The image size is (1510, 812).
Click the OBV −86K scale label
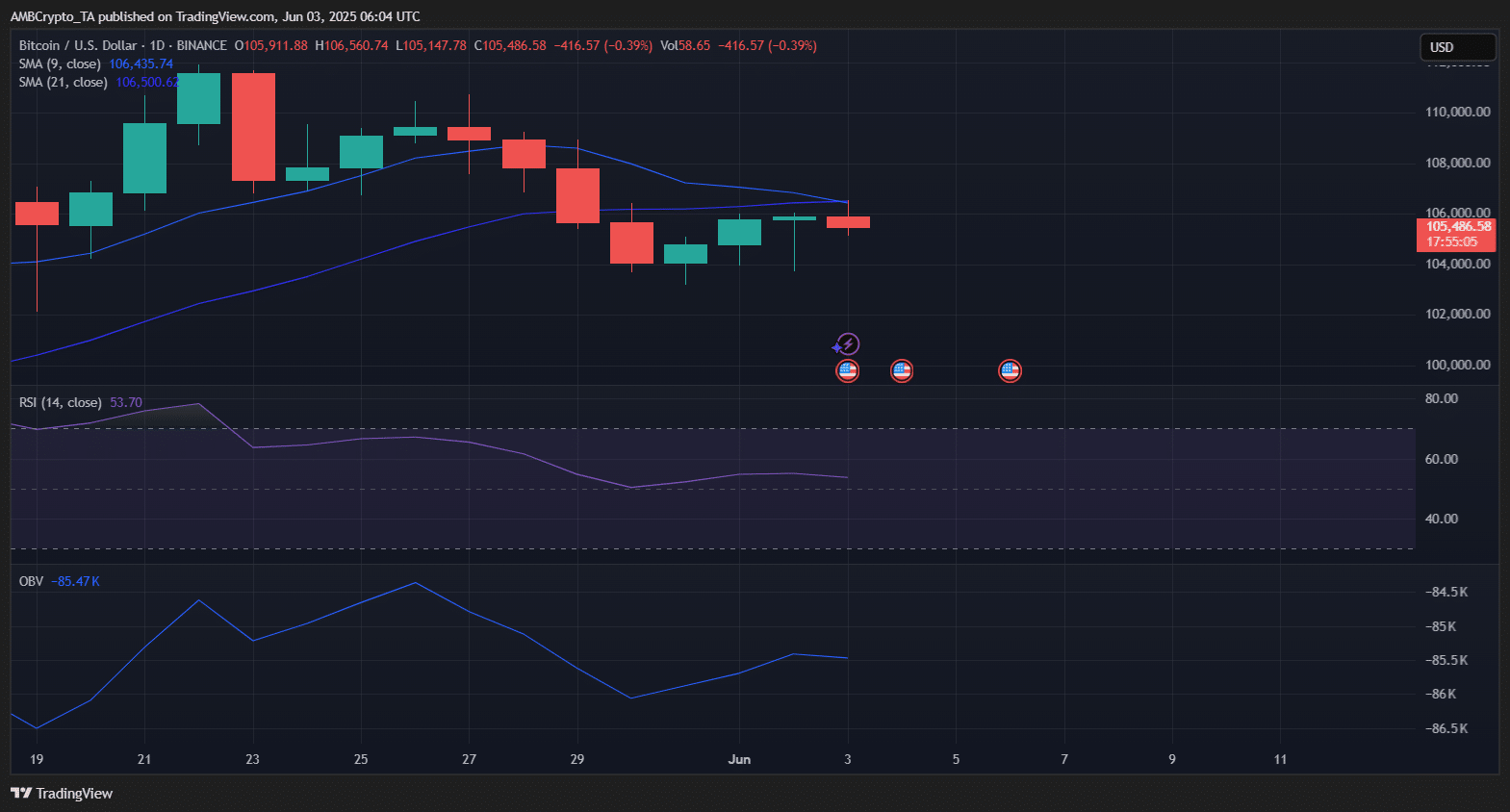point(1441,694)
